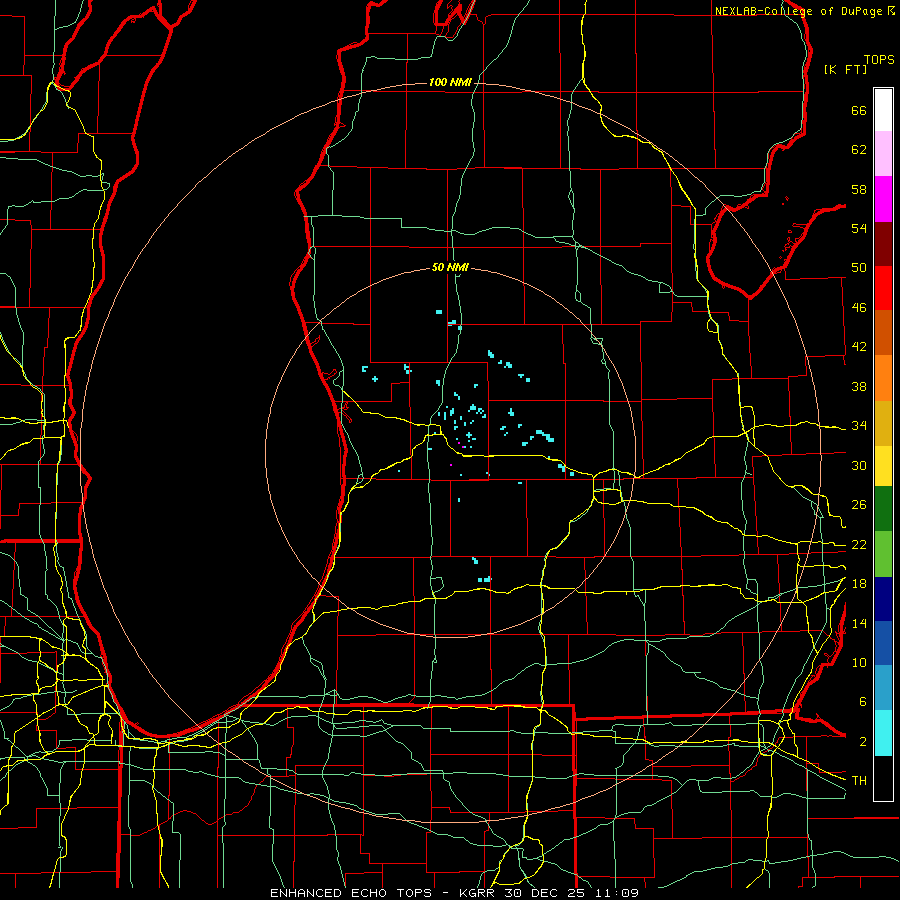Click the gold mustard legend color band
This screenshot has height=900, width=900.
[x=883, y=423]
